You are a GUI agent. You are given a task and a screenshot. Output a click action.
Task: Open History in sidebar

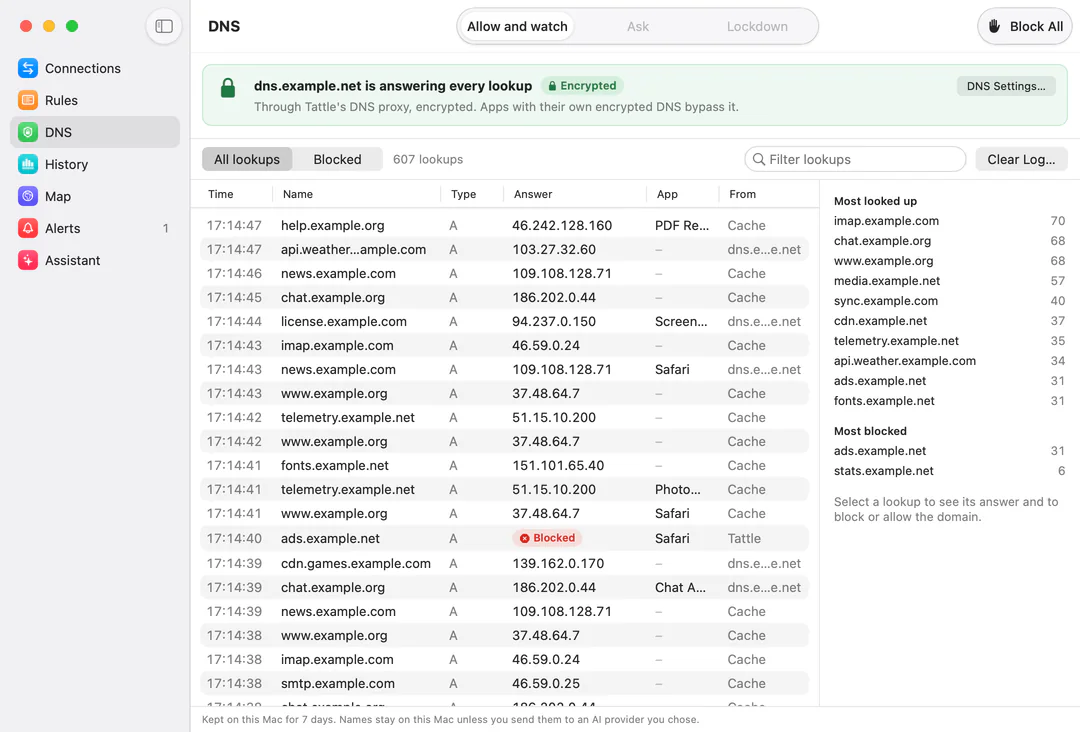[95, 164]
